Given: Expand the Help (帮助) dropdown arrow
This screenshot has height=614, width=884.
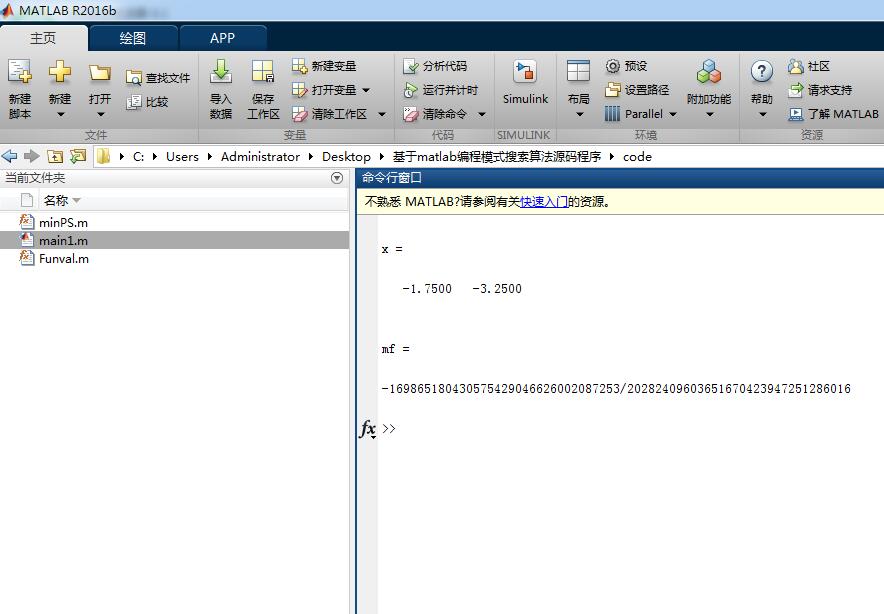Looking at the screenshot, I should point(762,114).
